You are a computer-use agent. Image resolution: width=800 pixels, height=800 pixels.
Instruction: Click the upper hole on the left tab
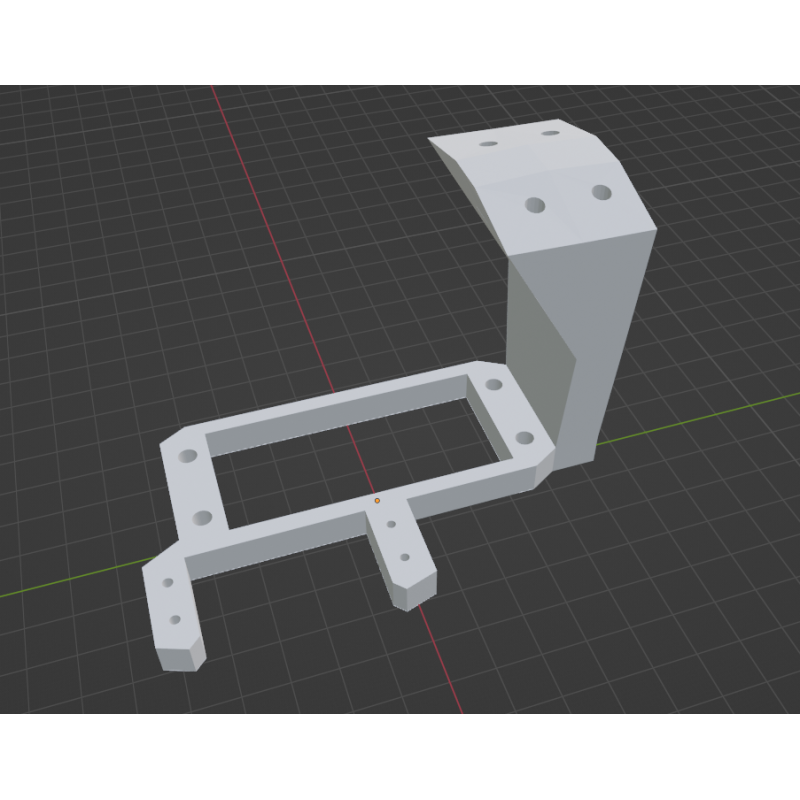(x=168, y=582)
